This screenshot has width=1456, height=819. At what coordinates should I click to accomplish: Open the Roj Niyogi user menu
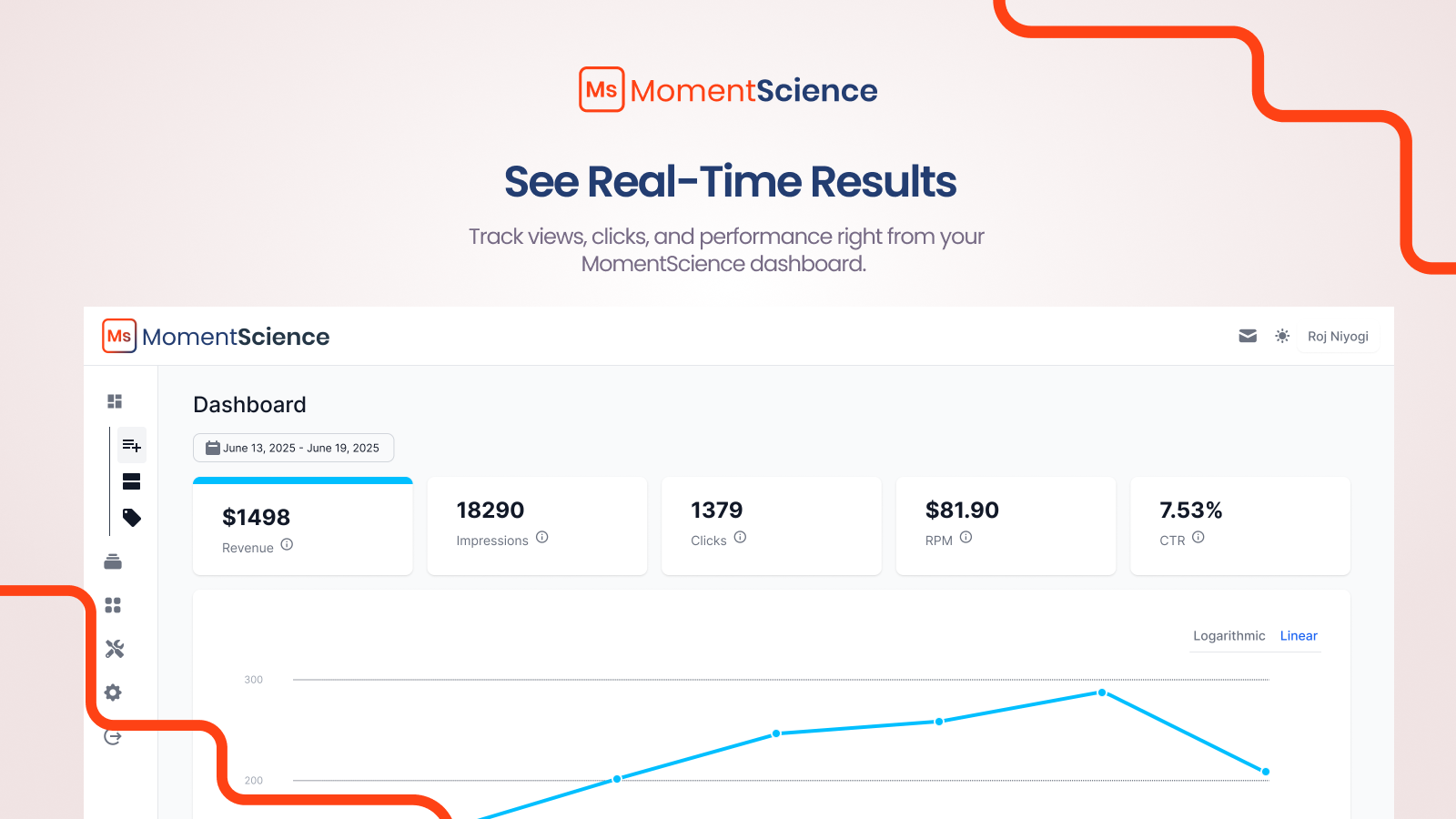coord(1338,337)
